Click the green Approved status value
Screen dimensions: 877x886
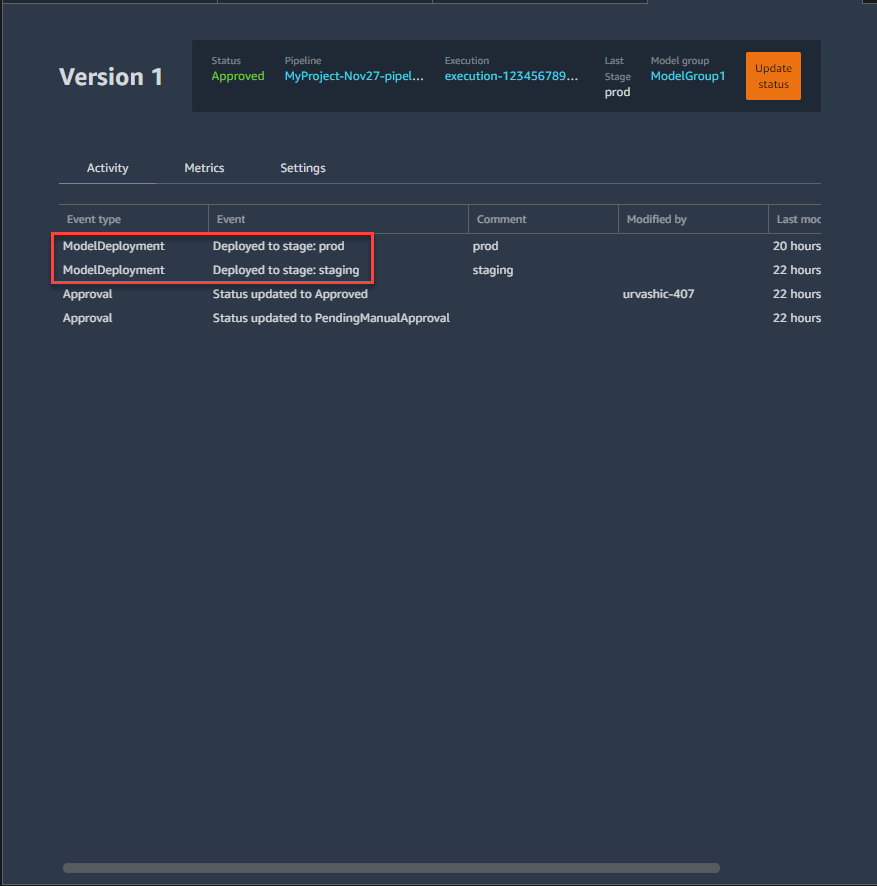click(238, 76)
